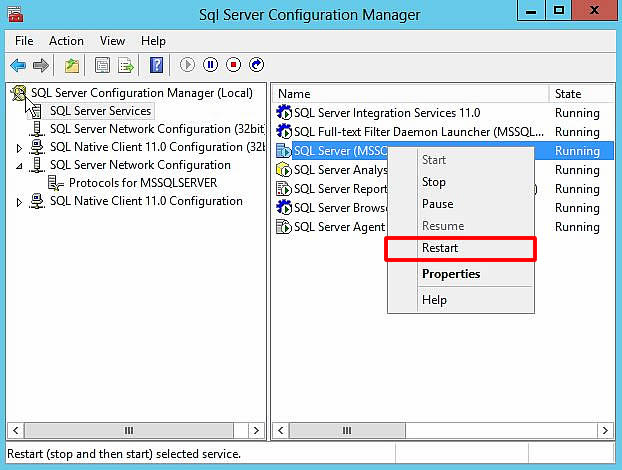Collapse the SQL Server Network Configuration node
The width and height of the screenshot is (622, 470).
pyautogui.click(x=19, y=166)
